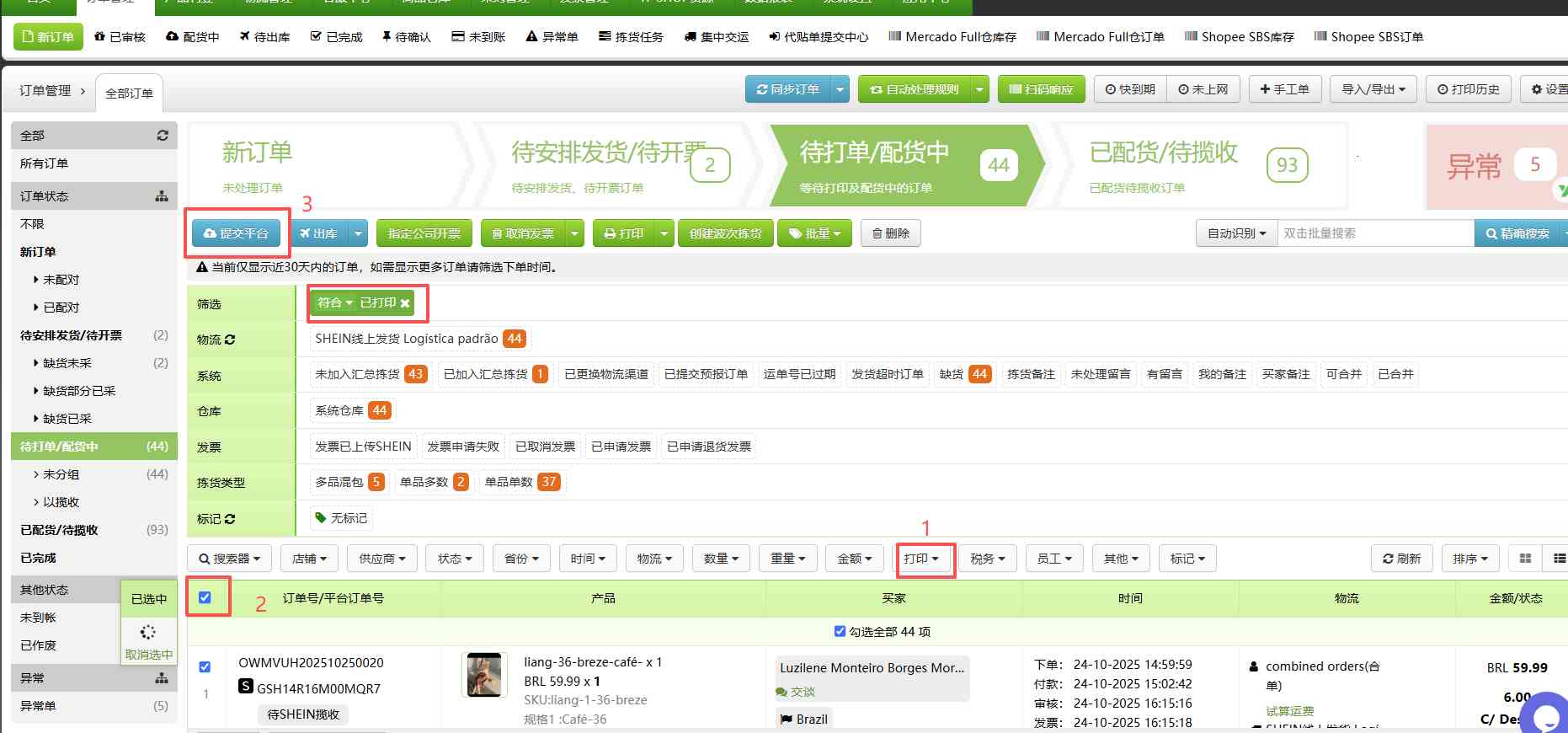Click the 自动处理规则 button
1568x733 pixels.
[x=914, y=89]
